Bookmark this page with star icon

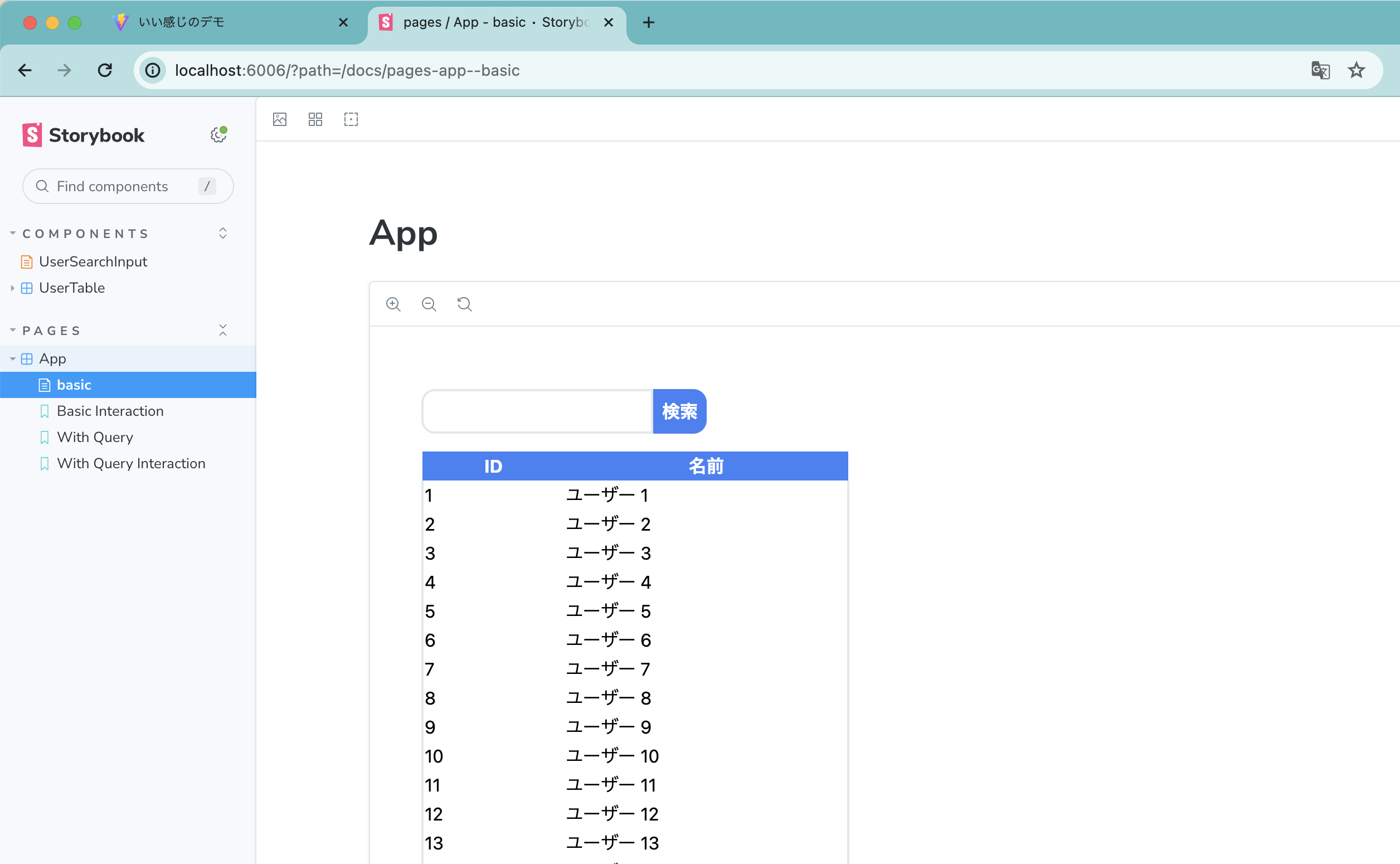(x=1356, y=70)
